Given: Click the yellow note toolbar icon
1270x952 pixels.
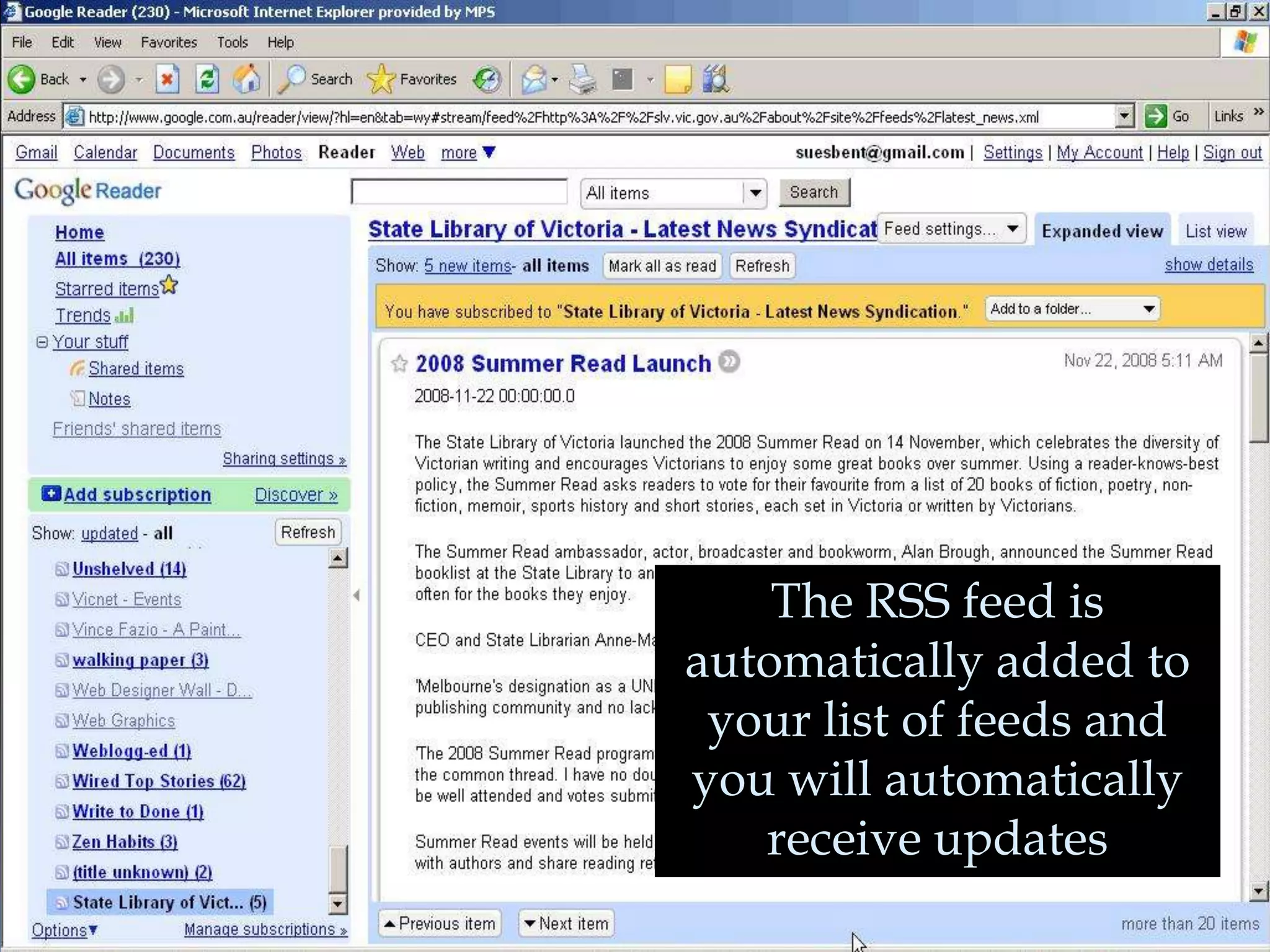Looking at the screenshot, I should click(x=678, y=79).
